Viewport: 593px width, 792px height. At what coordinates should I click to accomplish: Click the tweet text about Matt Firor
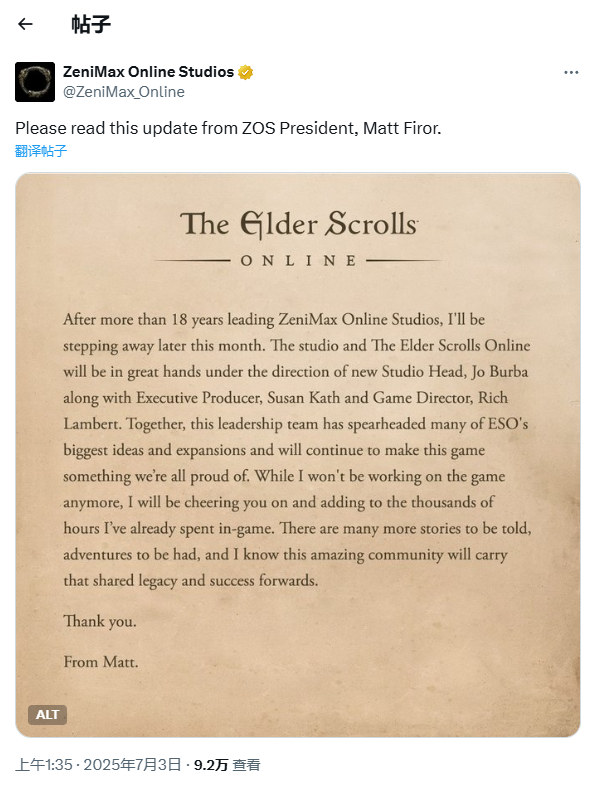point(228,128)
